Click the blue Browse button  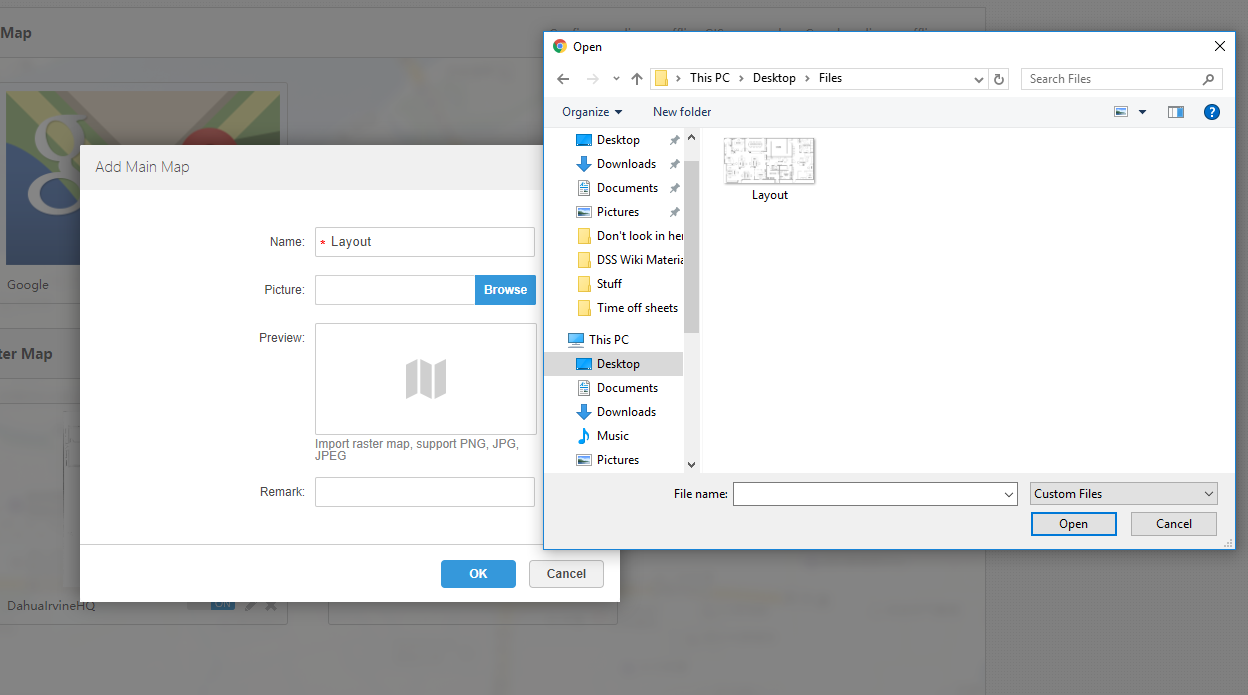tap(505, 290)
